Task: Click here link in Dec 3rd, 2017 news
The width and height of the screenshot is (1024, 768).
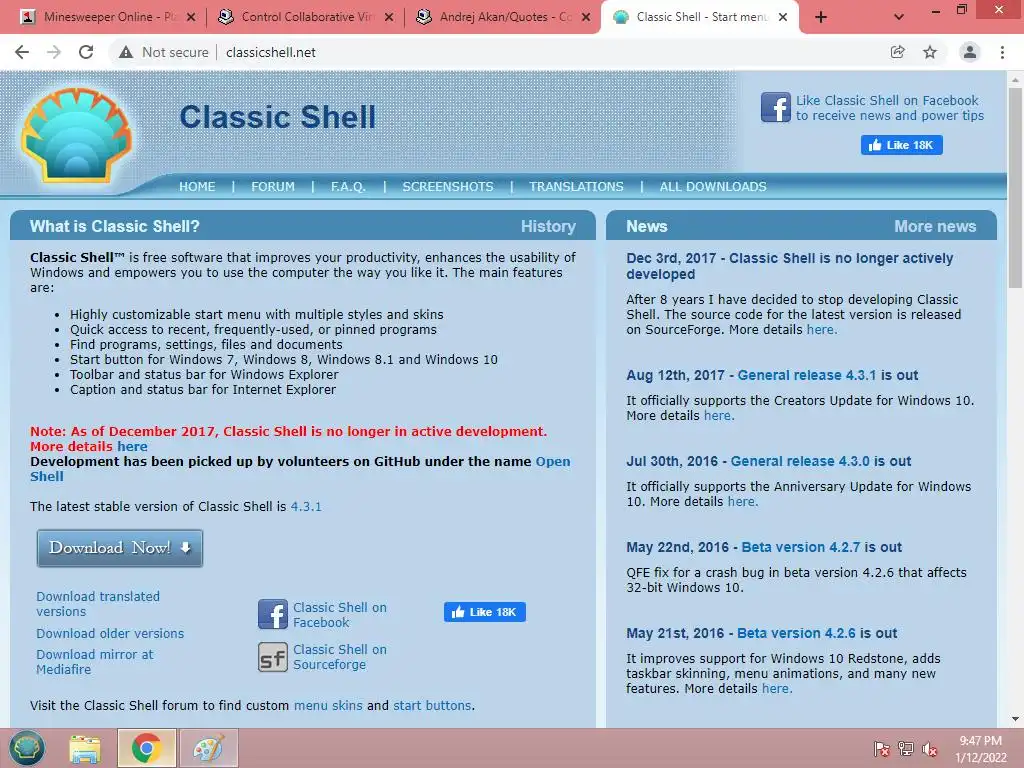Action: [x=820, y=330]
